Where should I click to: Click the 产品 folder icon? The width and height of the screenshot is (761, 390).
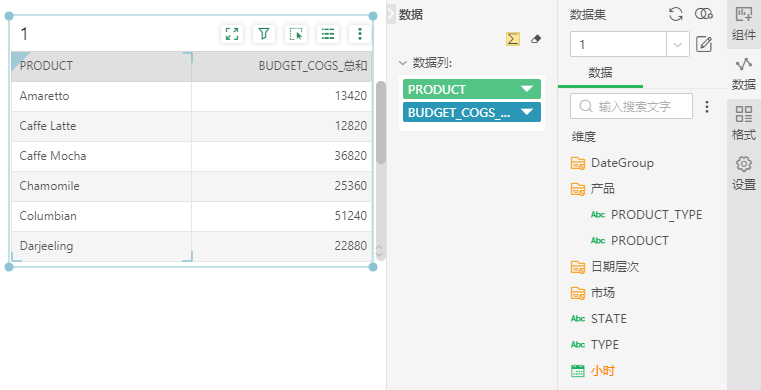coord(578,189)
